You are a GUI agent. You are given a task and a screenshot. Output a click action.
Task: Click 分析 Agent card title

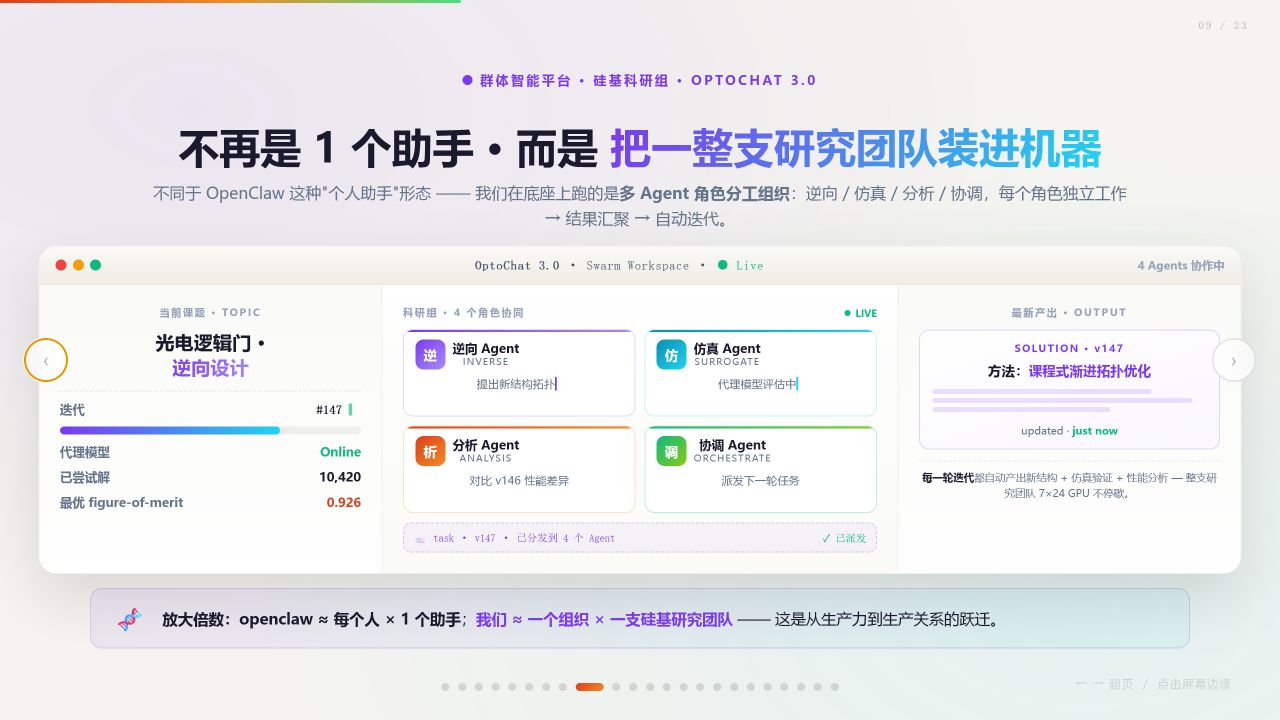pyautogui.click(x=485, y=445)
